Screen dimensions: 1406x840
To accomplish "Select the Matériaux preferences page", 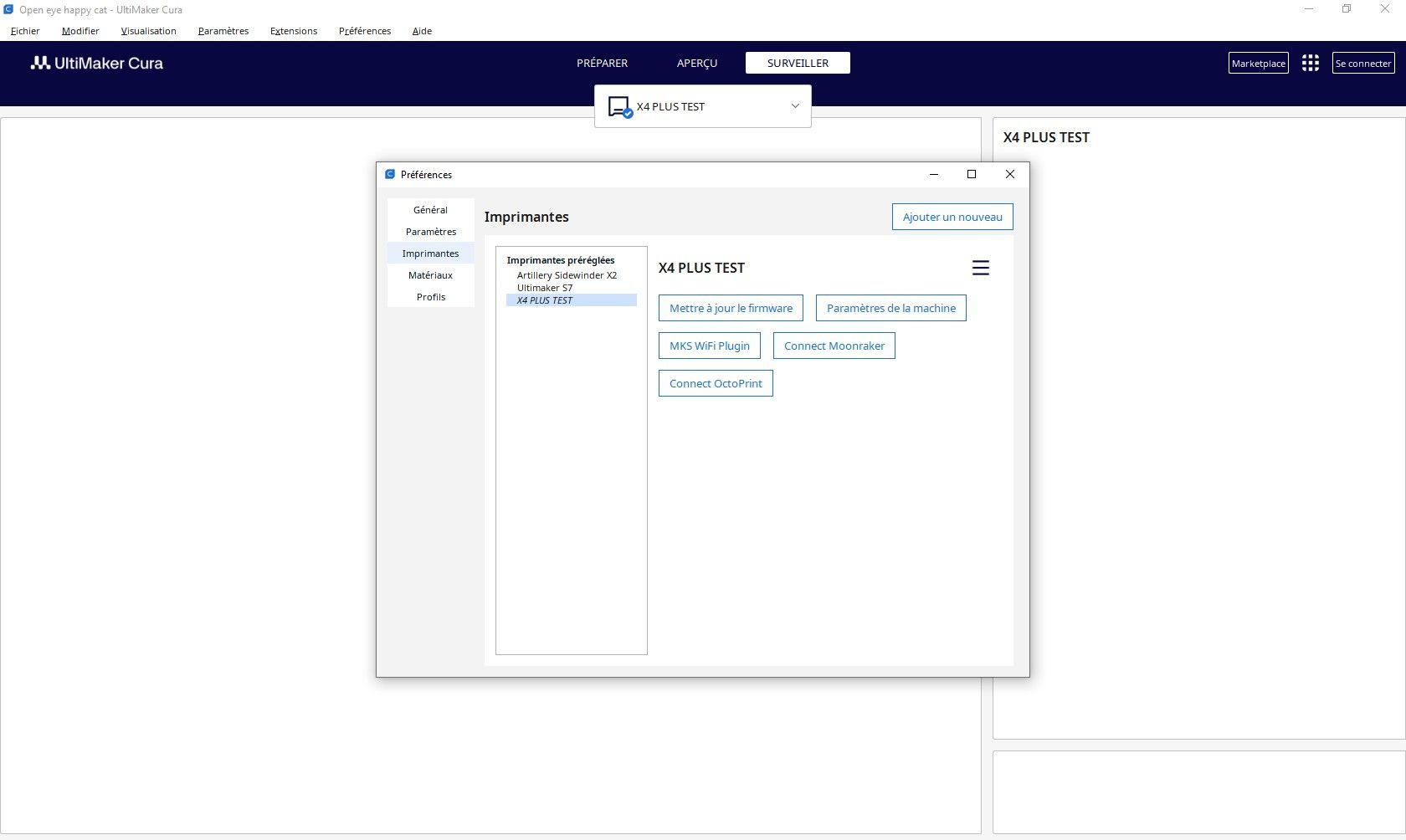I will point(431,275).
